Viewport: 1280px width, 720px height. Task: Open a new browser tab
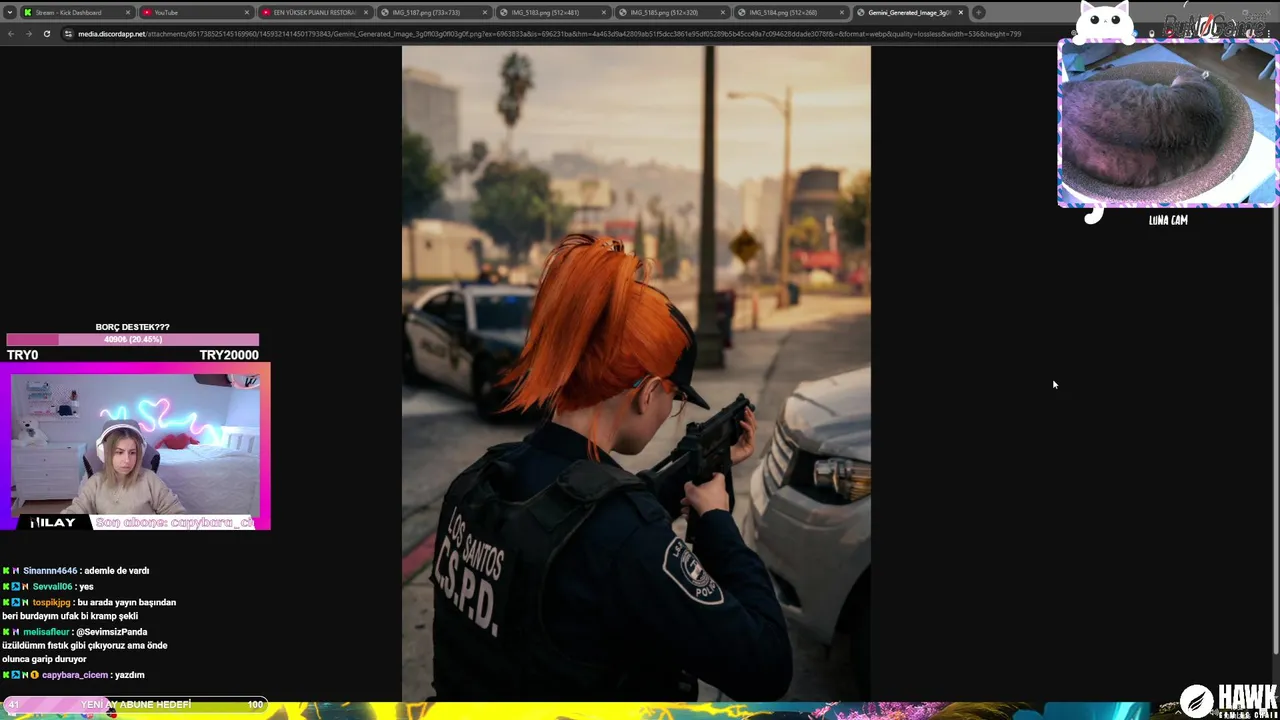[979, 13]
